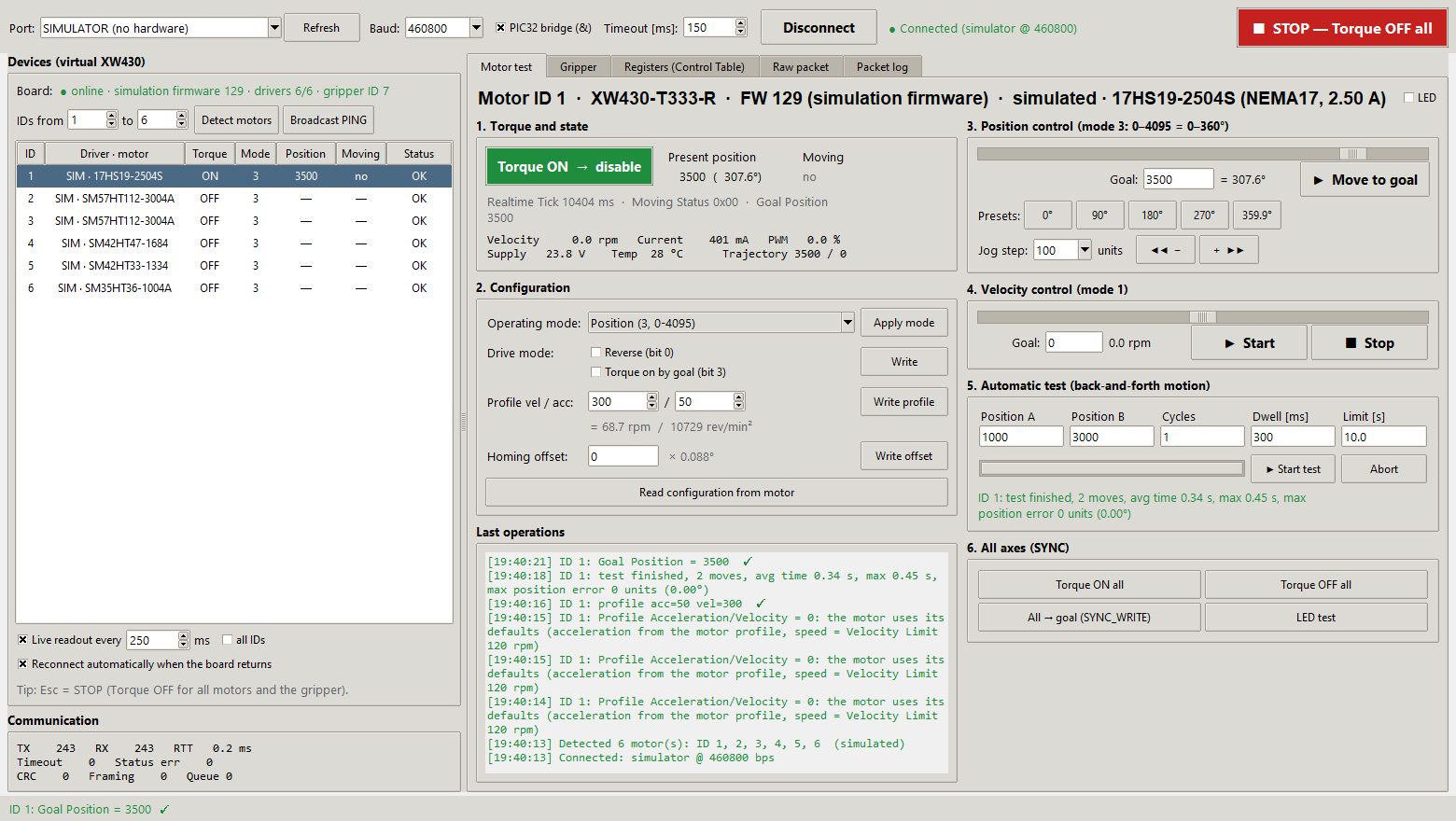Viewport: 1456px width, 821px height.
Task: Click Torque ON all button
Action: coord(1089,585)
